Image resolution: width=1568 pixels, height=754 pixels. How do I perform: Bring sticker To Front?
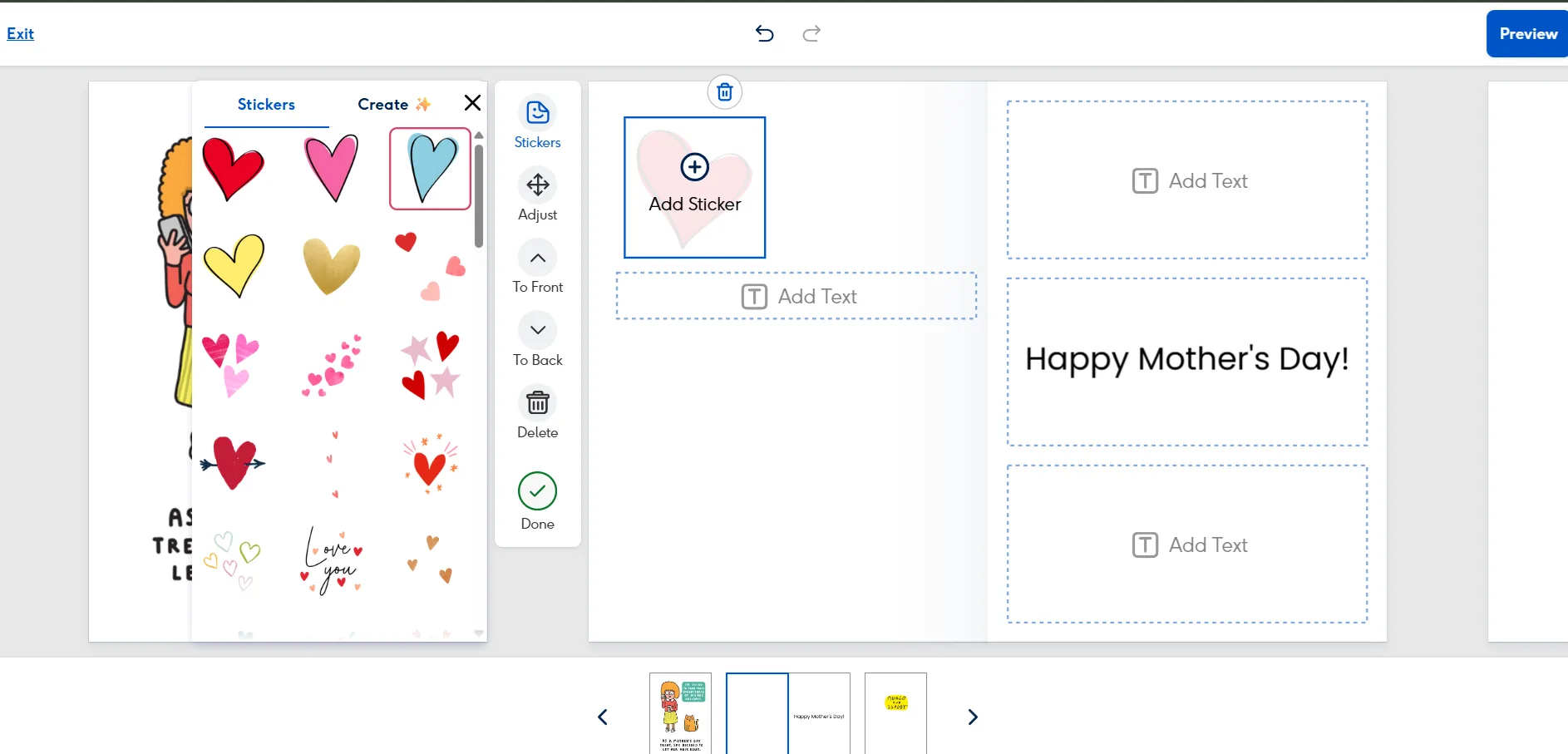(538, 267)
